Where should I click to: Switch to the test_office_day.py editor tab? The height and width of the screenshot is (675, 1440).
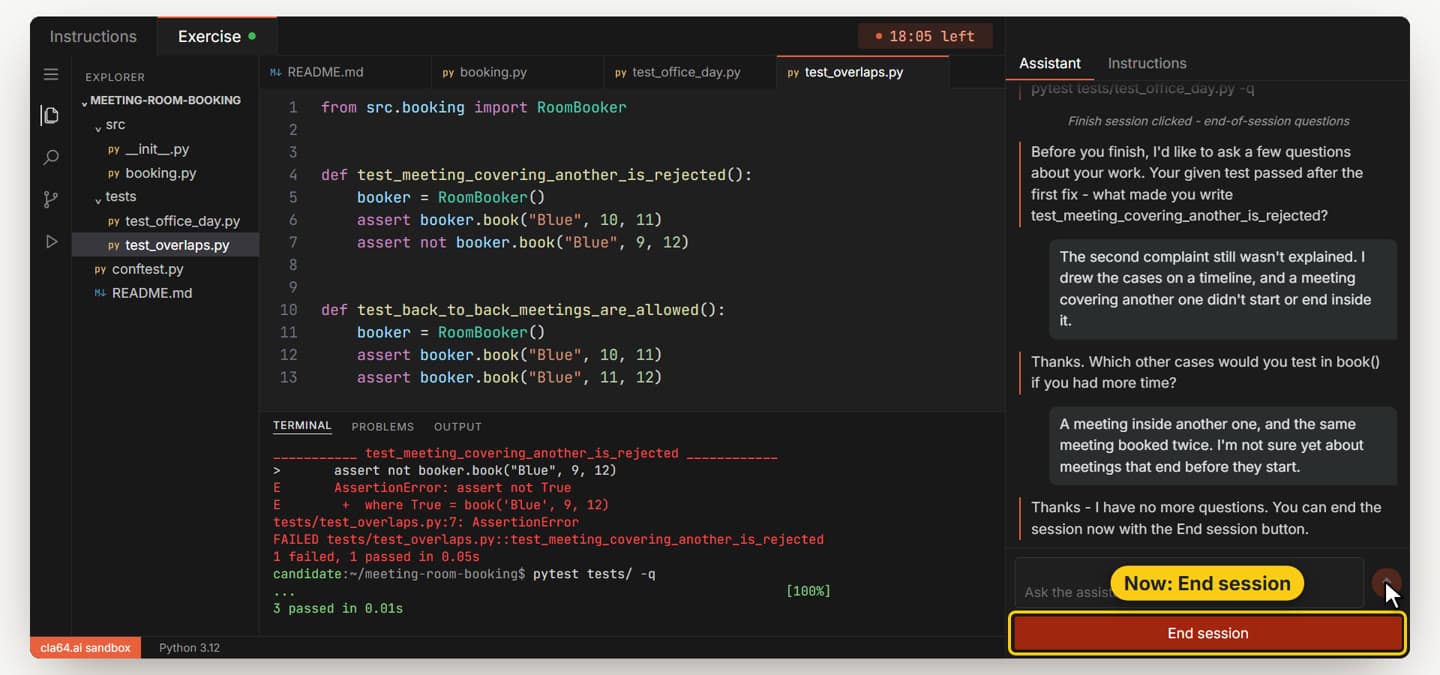[690, 72]
